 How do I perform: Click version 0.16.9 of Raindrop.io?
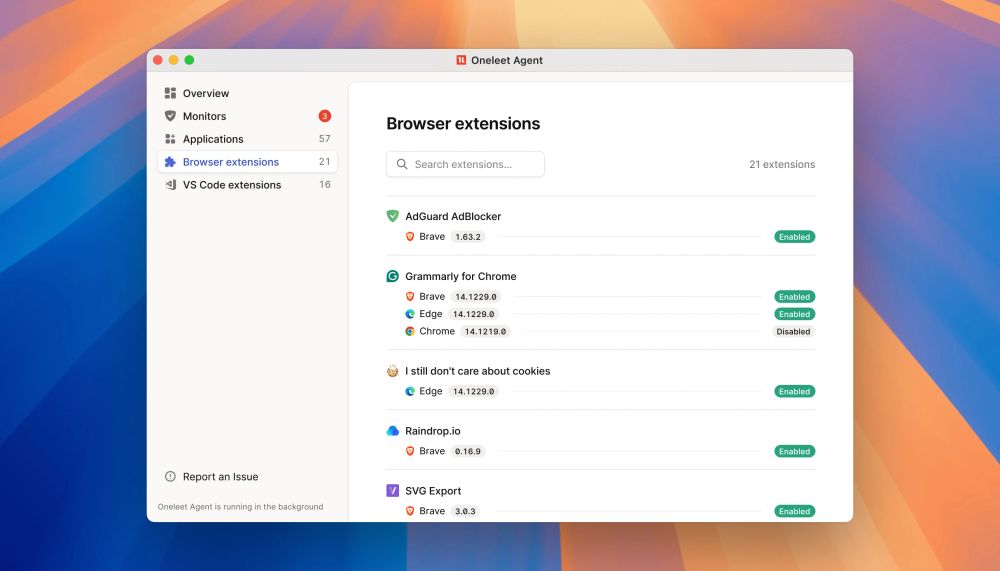pyautogui.click(x=468, y=451)
